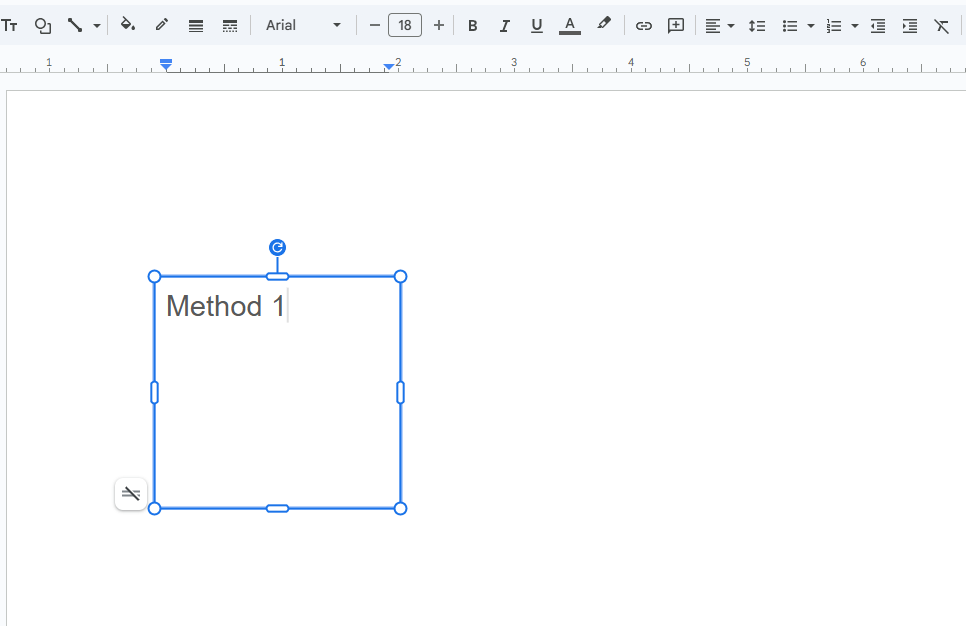
Task: Toggle underline formatting
Action: point(537,26)
